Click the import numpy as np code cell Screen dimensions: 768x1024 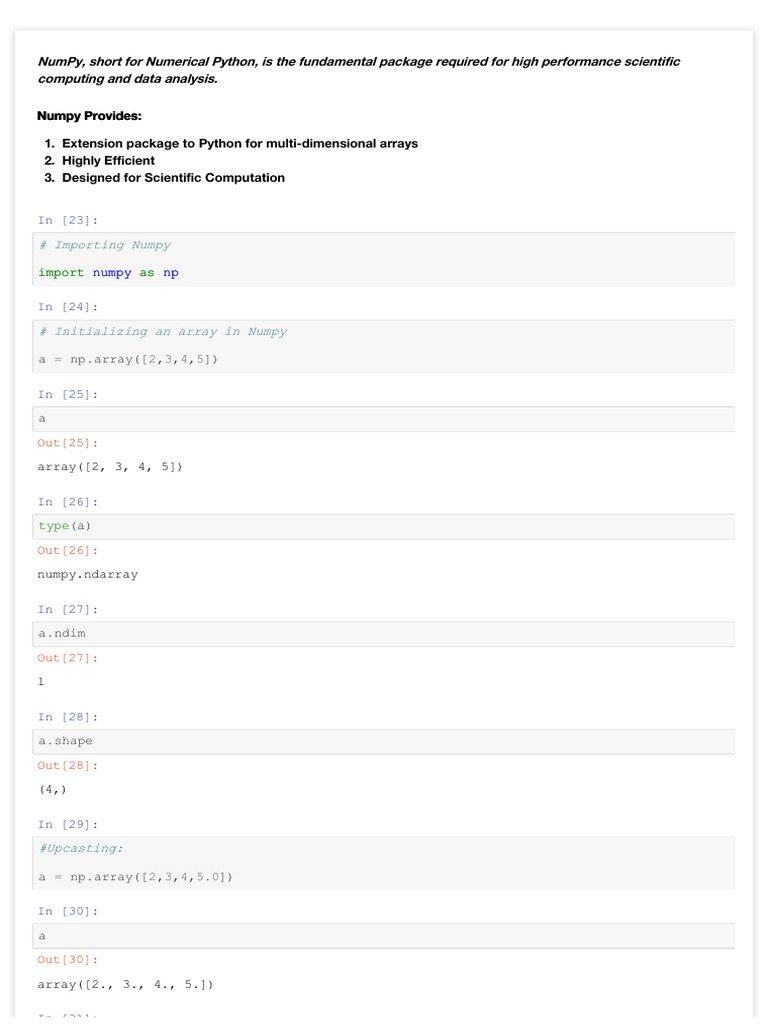click(x=384, y=259)
